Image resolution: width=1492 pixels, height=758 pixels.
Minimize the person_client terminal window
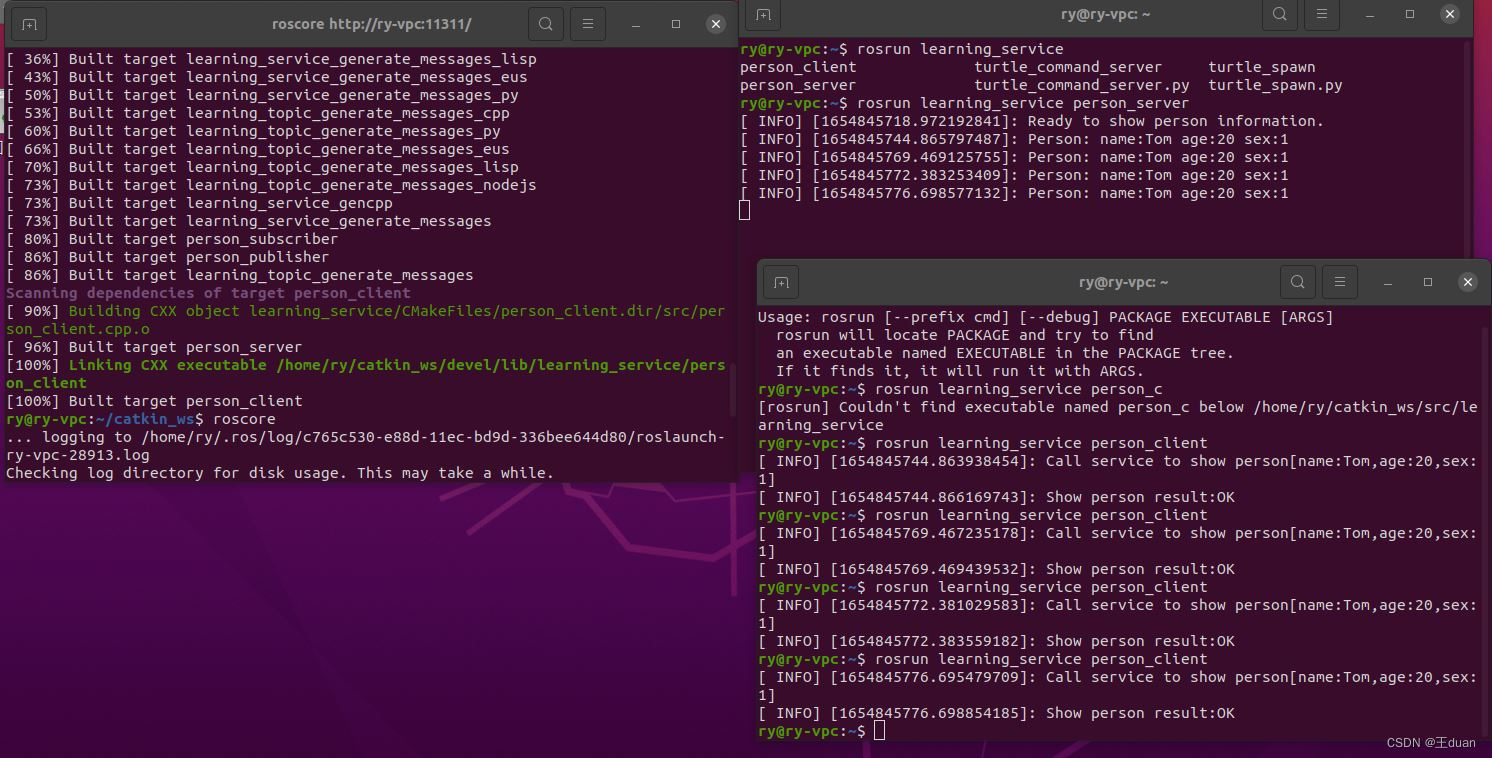click(1388, 282)
